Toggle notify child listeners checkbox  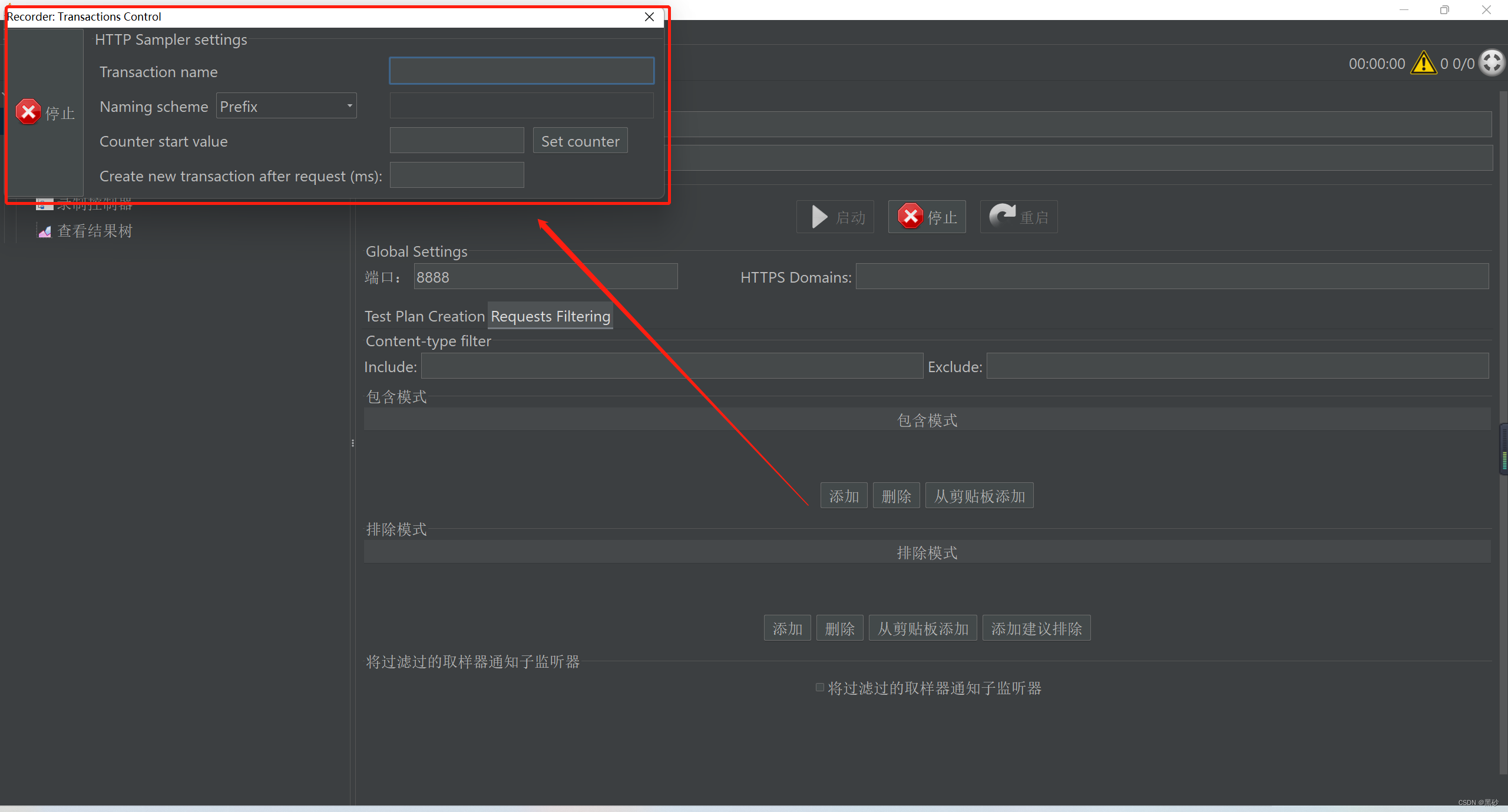click(x=818, y=688)
